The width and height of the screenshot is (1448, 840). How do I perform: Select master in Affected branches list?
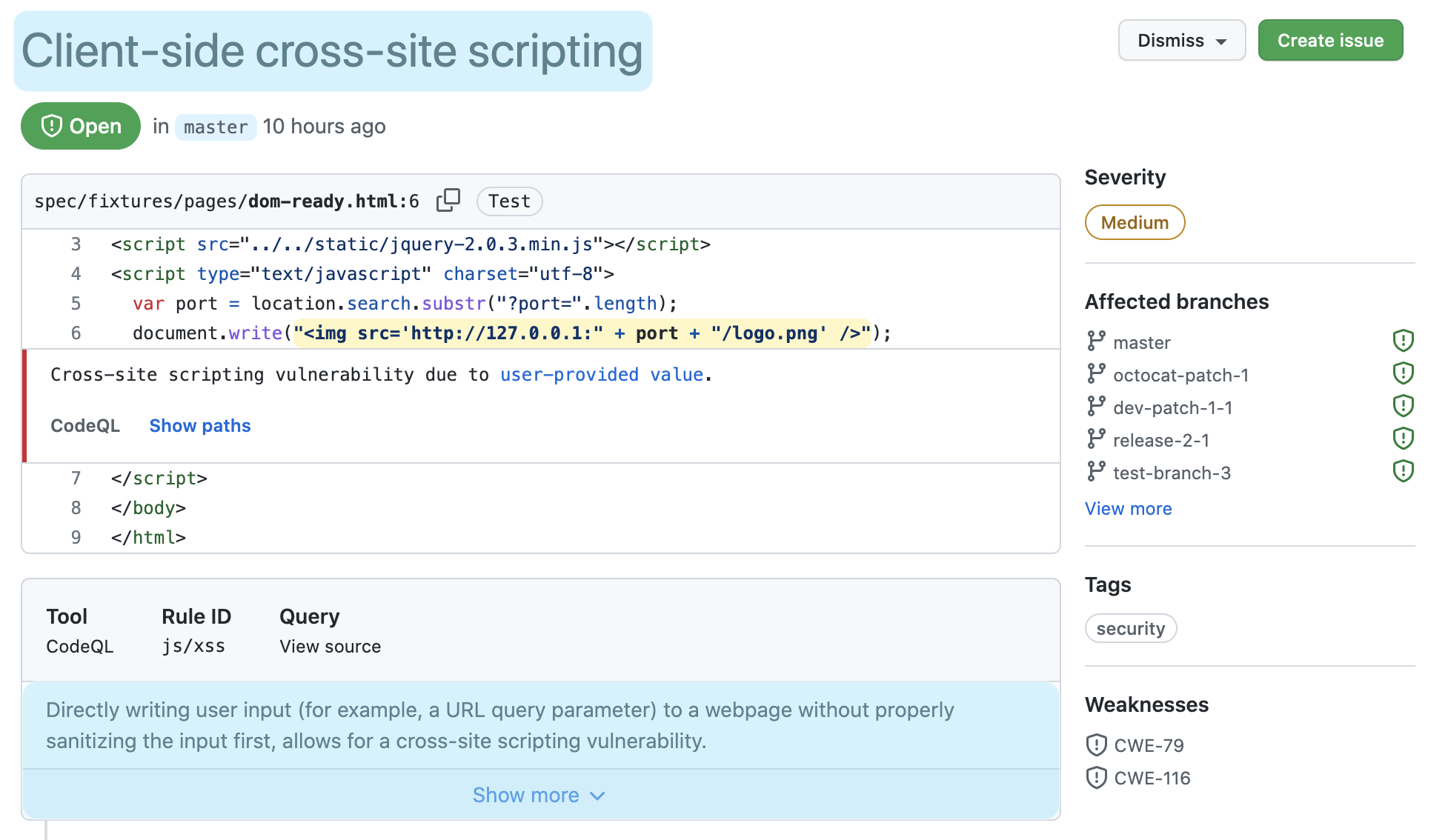pyautogui.click(x=1142, y=343)
